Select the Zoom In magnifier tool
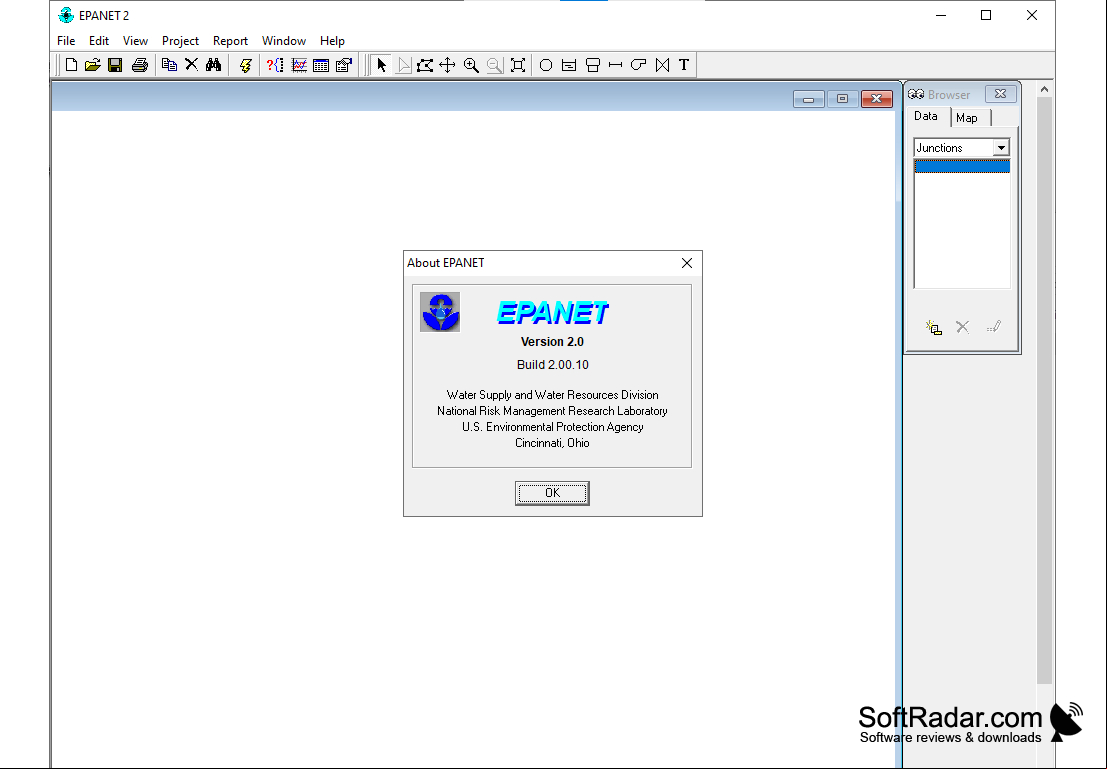1107x769 pixels. [471, 65]
